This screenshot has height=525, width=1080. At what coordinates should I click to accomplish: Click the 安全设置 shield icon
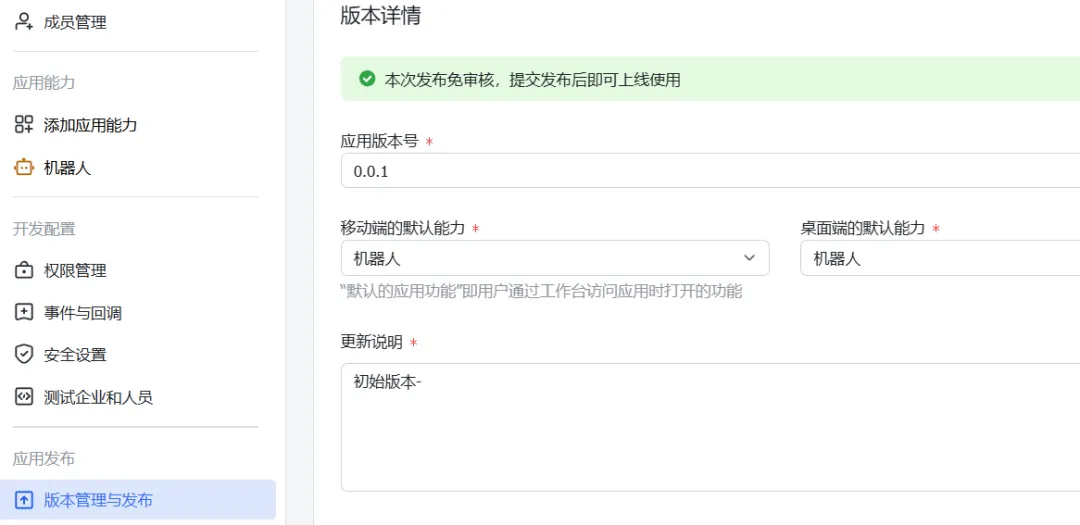[x=24, y=355]
